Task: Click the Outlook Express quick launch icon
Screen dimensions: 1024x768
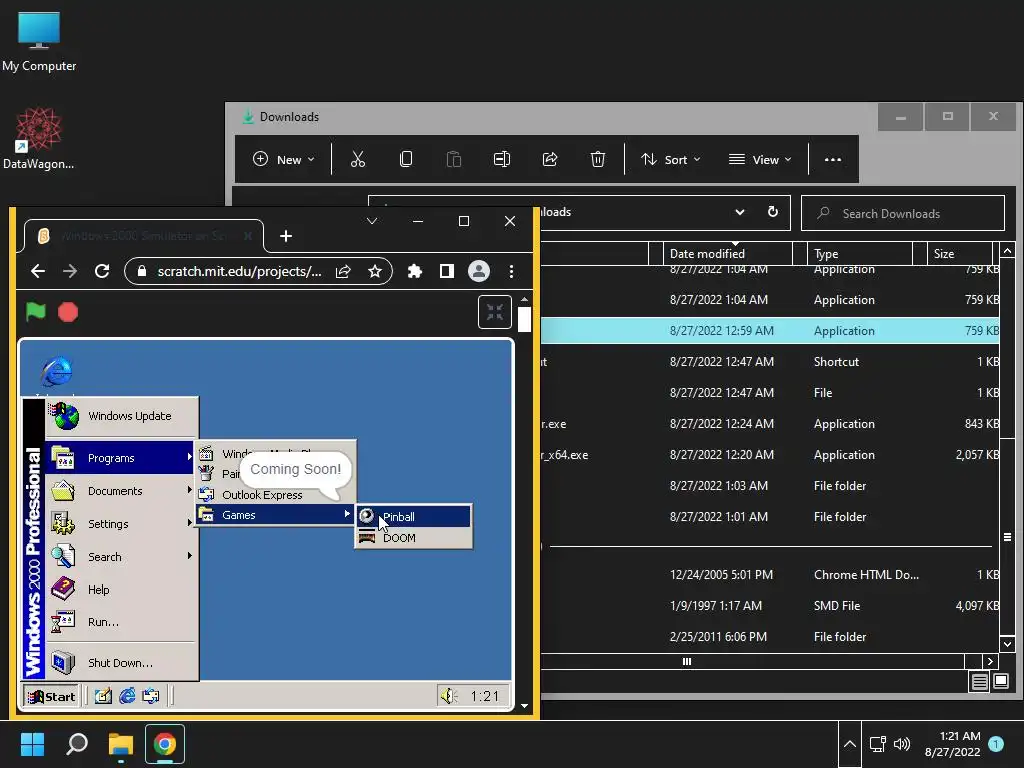Action: [151, 696]
